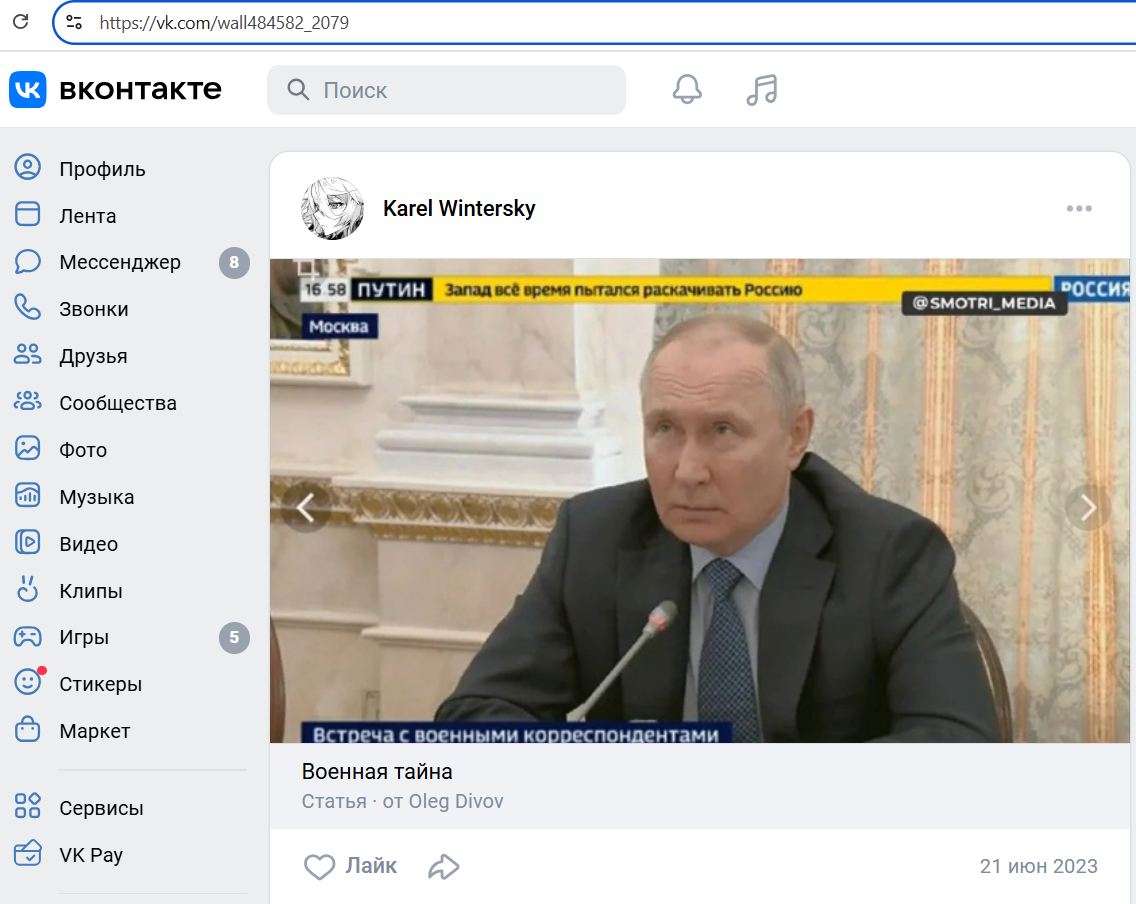Image resolution: width=1136 pixels, height=904 pixels.
Task: Click the Музыка sidebar icon
Action: click(x=28, y=496)
